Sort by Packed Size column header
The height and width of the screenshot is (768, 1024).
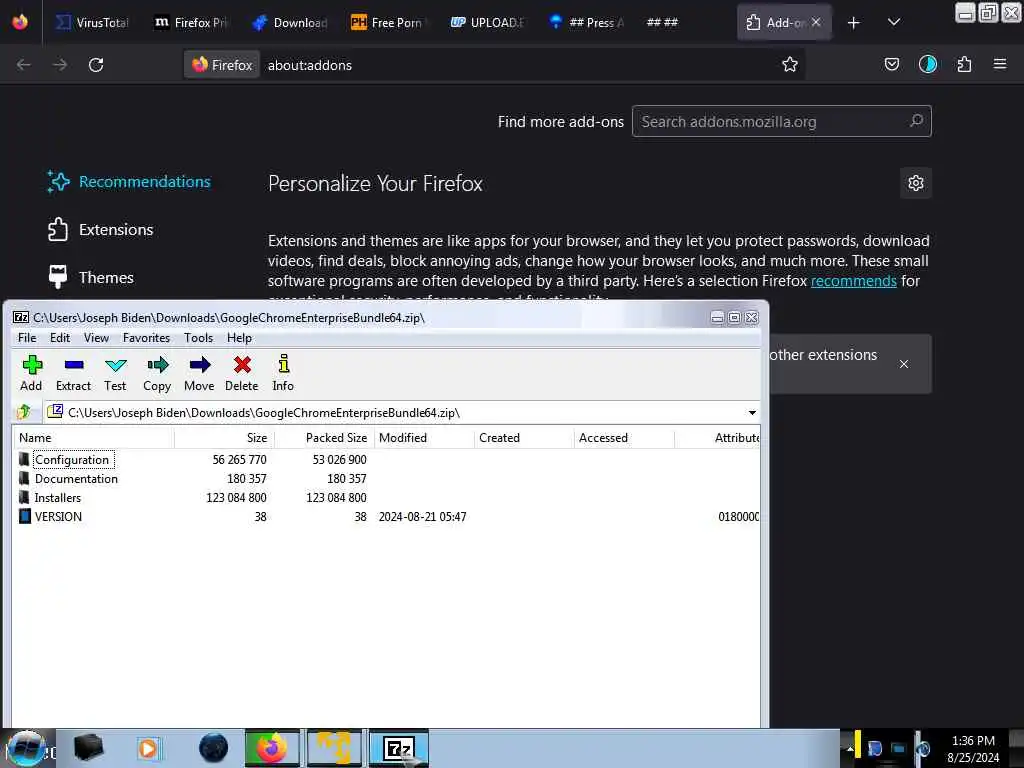325,438
